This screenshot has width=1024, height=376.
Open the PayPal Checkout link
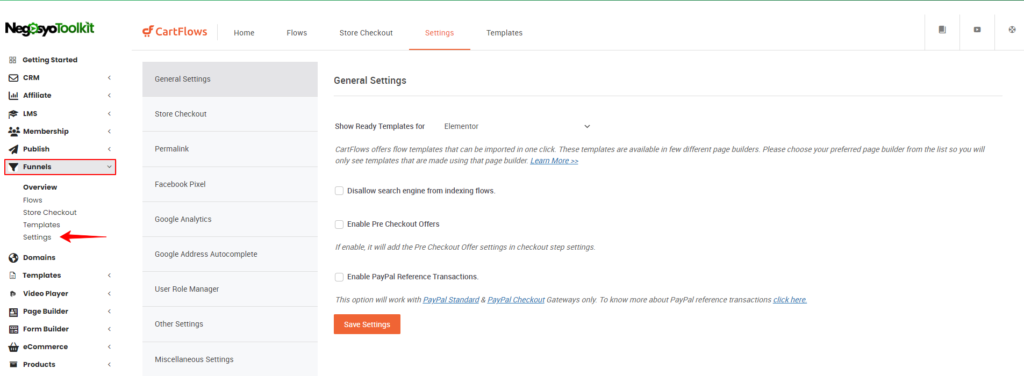pyautogui.click(x=516, y=300)
